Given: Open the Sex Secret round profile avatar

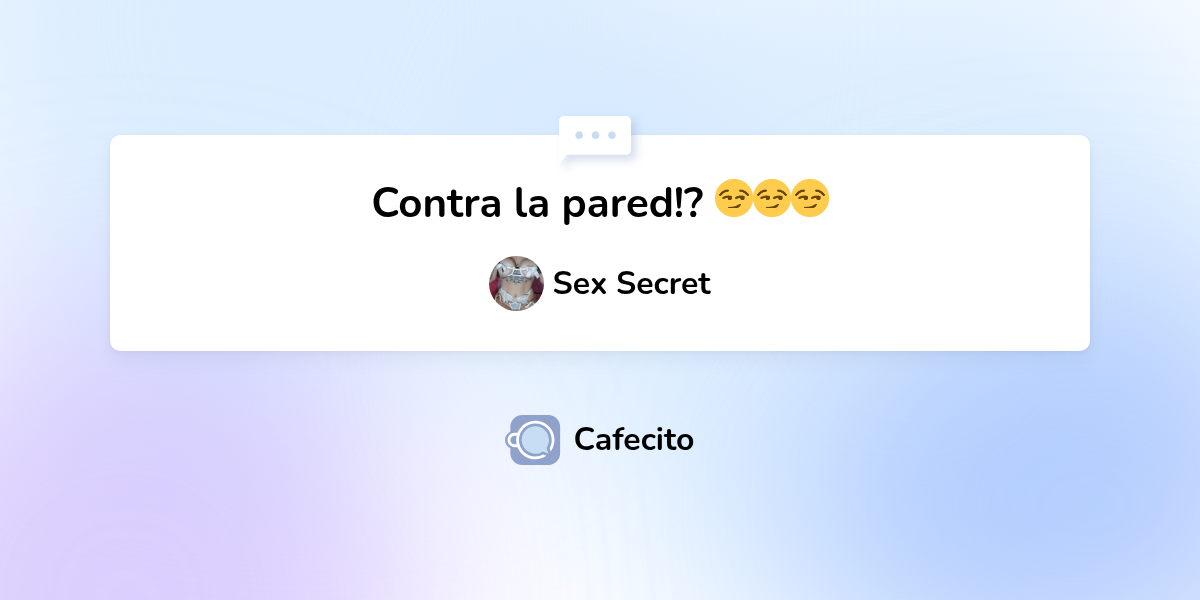Looking at the screenshot, I should [516, 283].
